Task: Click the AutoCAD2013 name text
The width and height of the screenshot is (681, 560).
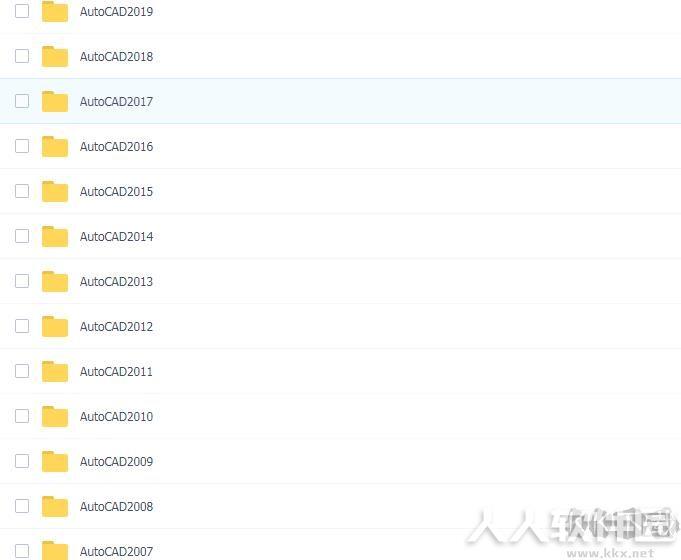Action: tap(116, 282)
